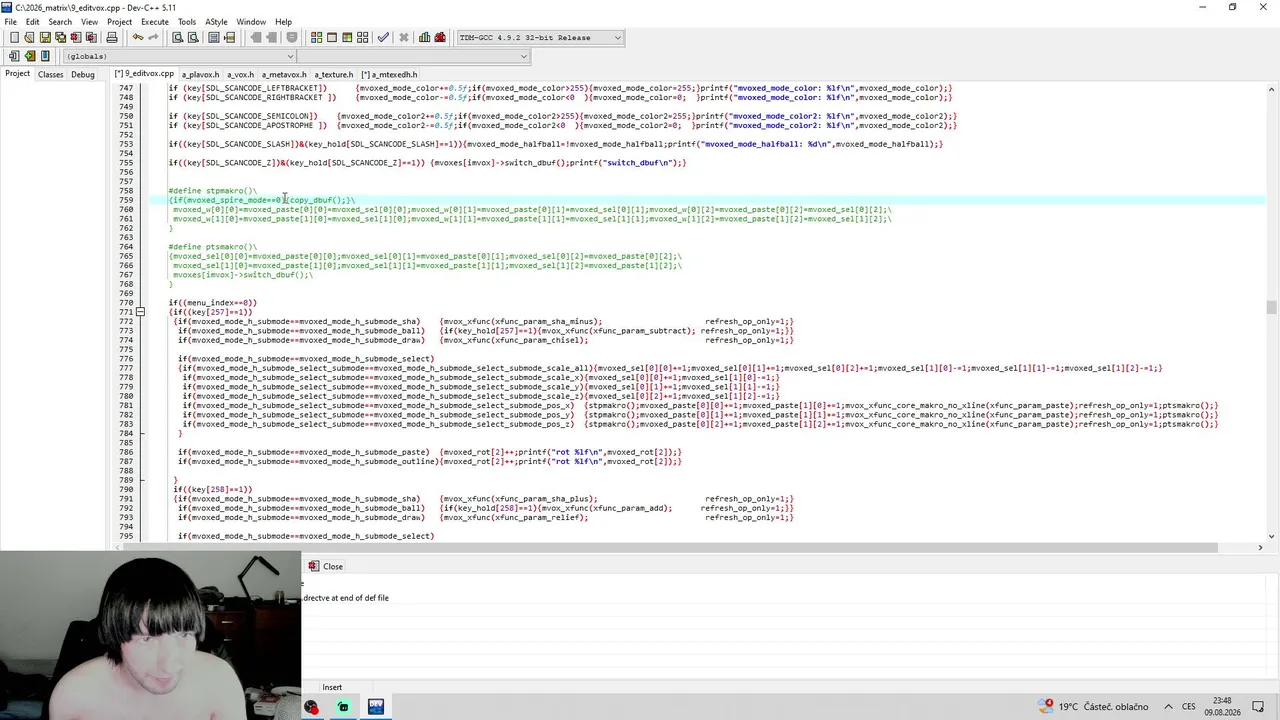The width and height of the screenshot is (1280, 720).
Task: Switch to the Classes sidebar tab
Action: coord(50,74)
